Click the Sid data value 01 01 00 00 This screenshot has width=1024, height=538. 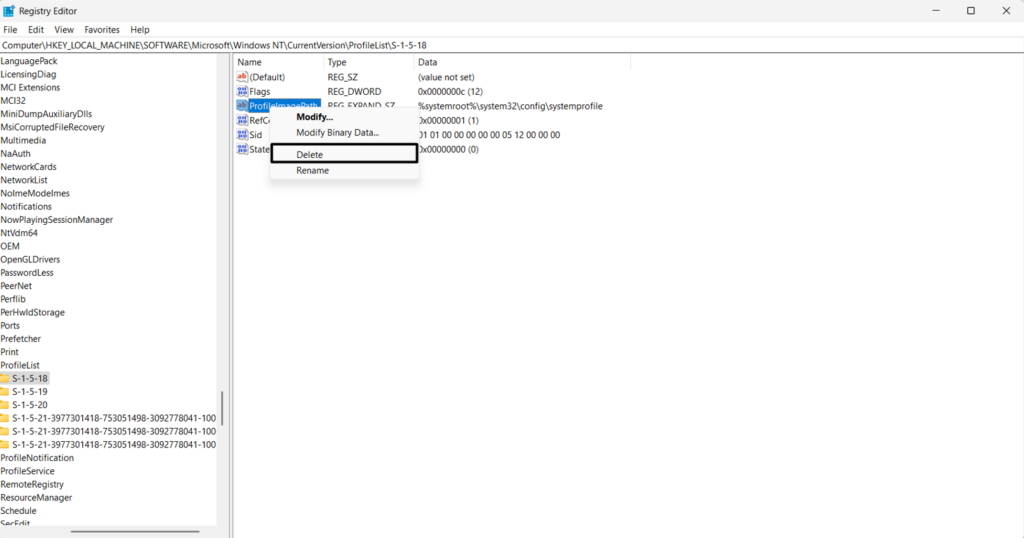(489, 134)
